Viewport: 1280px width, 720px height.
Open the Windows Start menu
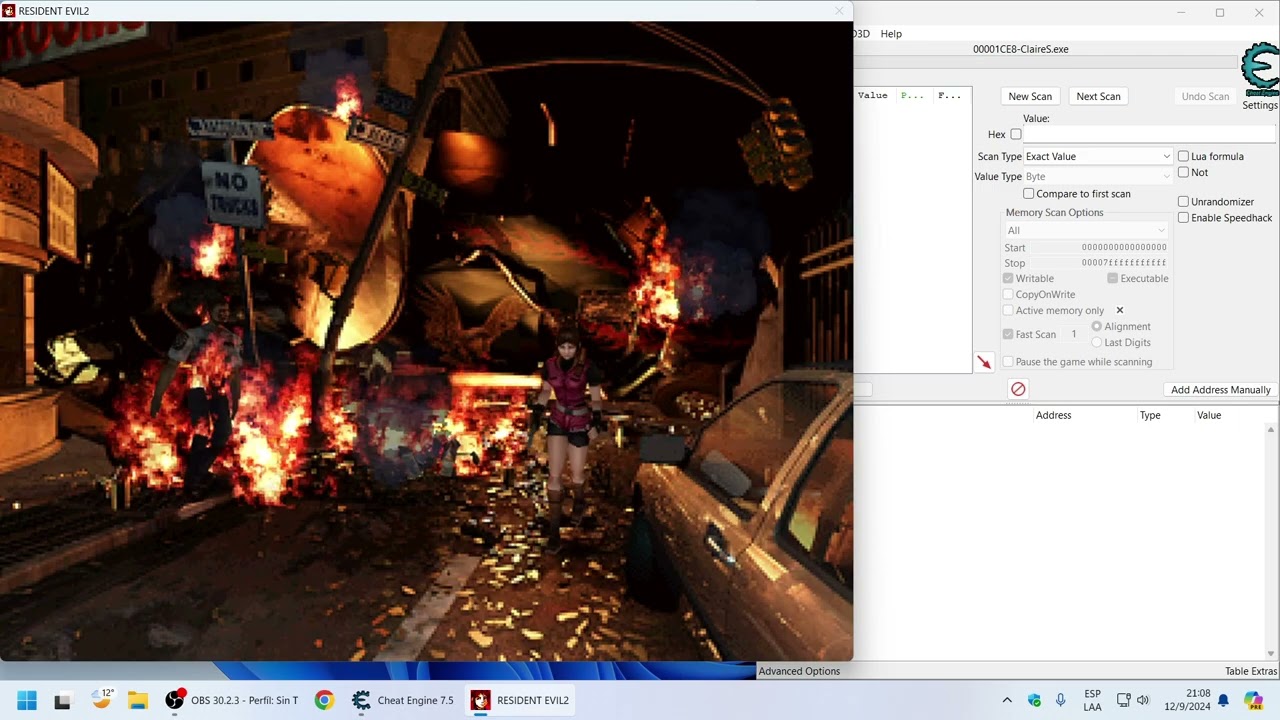tap(27, 700)
